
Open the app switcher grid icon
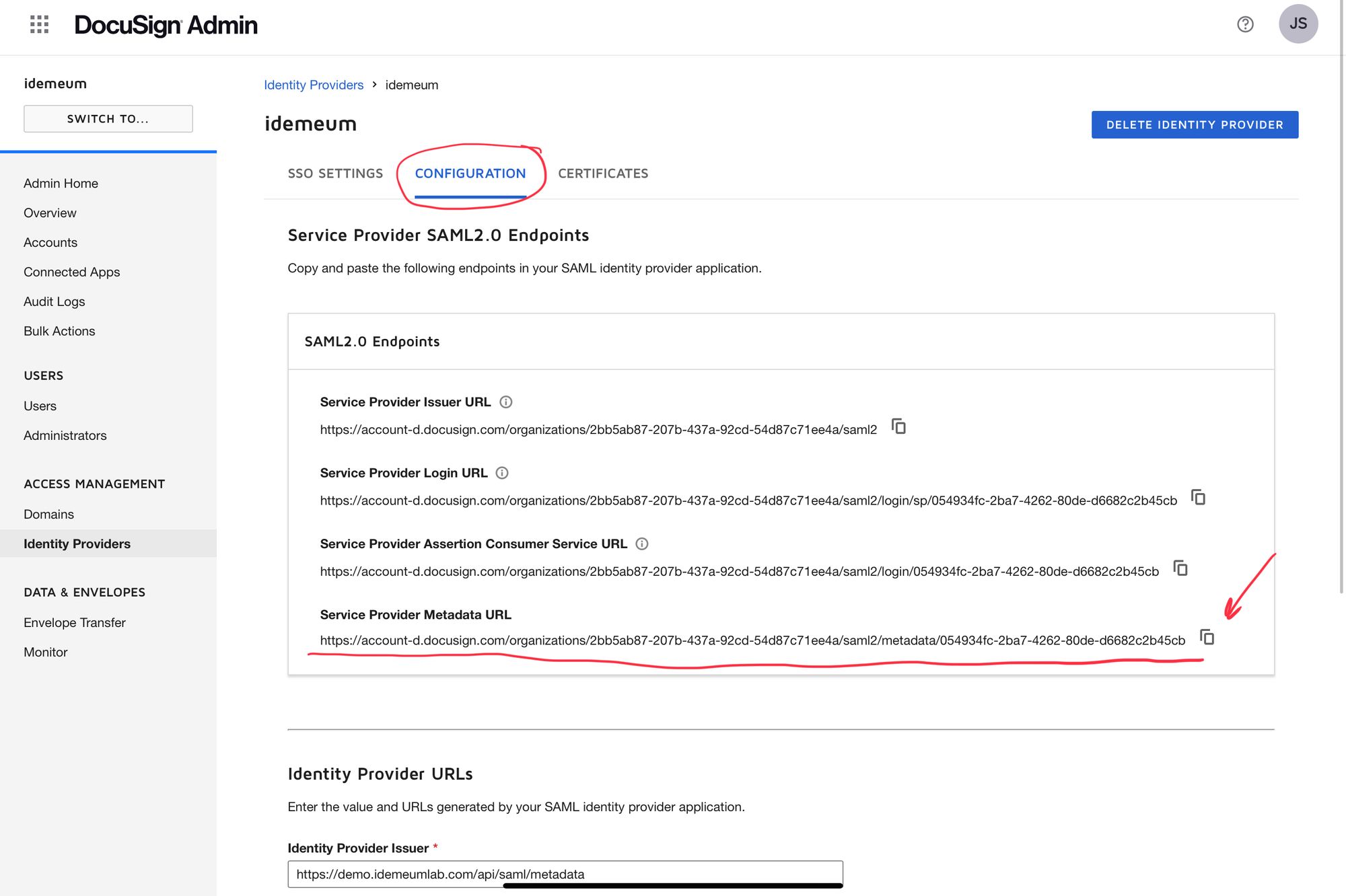[40, 25]
